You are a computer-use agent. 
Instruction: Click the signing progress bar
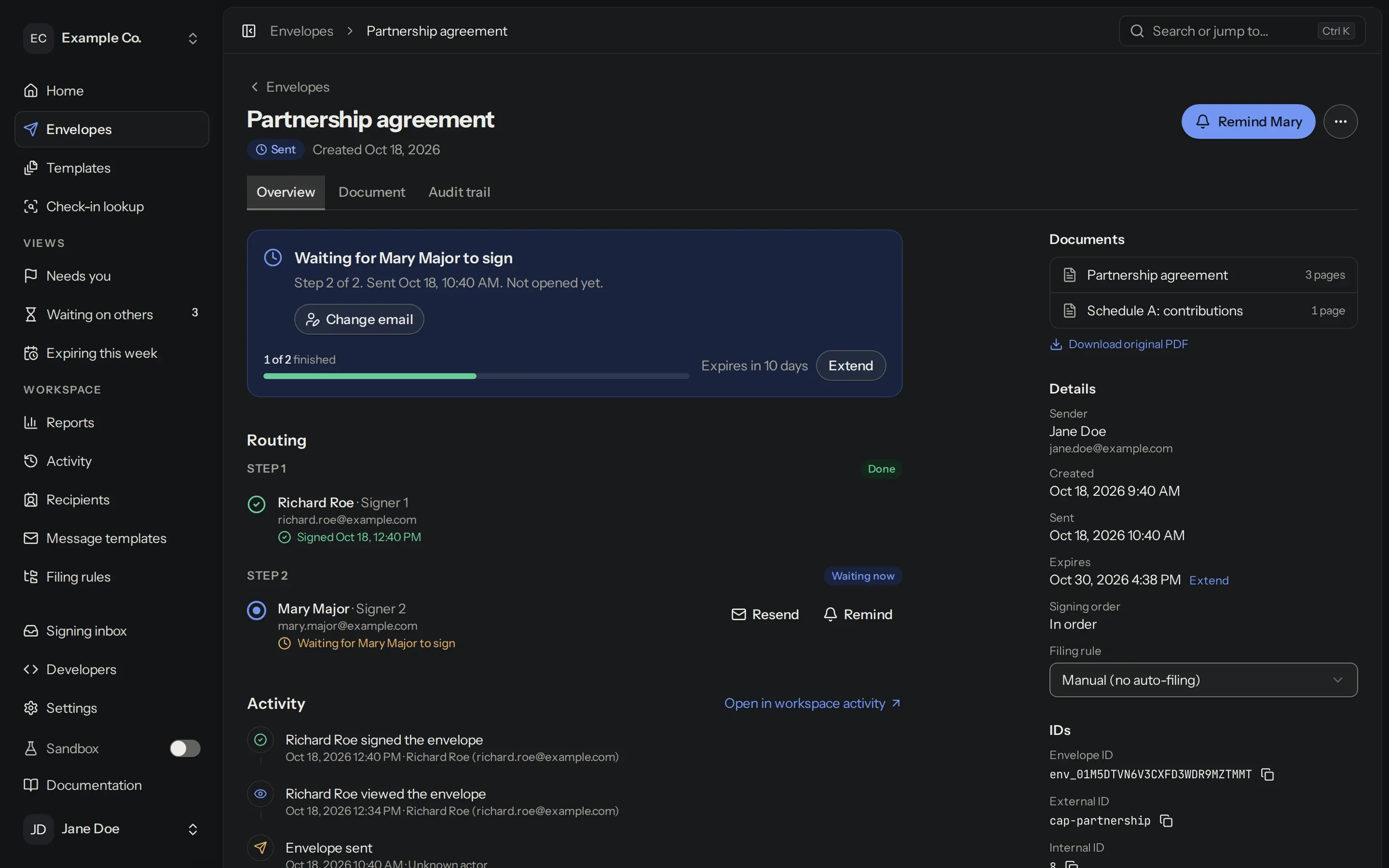pyautogui.click(x=476, y=377)
